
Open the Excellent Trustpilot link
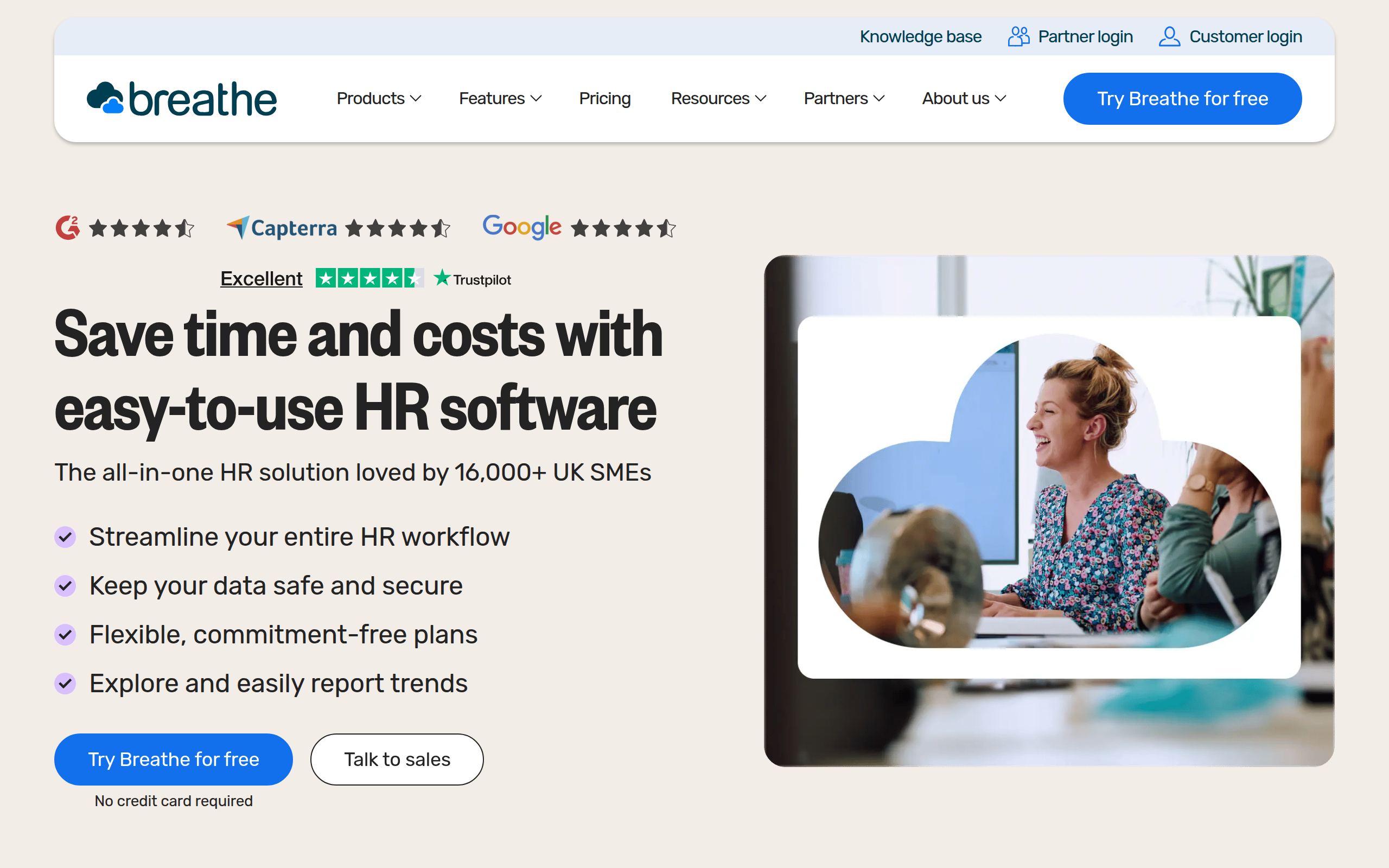pos(261,278)
